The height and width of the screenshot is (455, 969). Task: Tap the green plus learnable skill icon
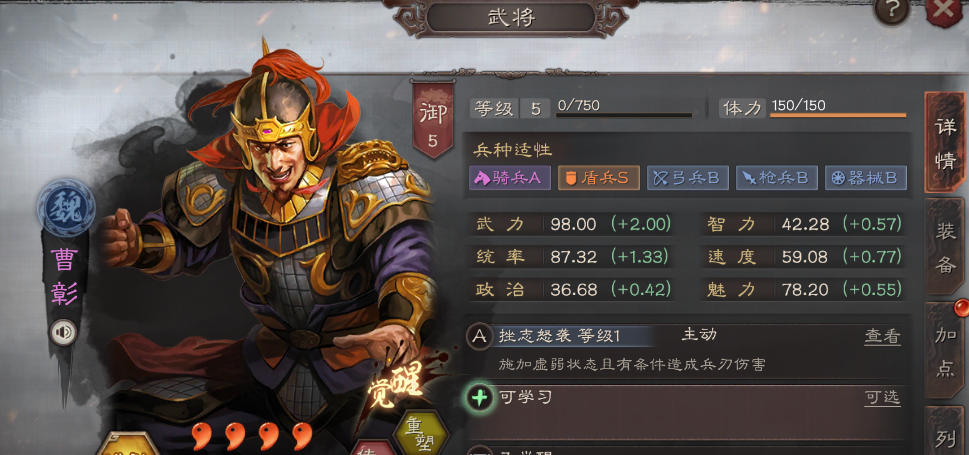(479, 398)
